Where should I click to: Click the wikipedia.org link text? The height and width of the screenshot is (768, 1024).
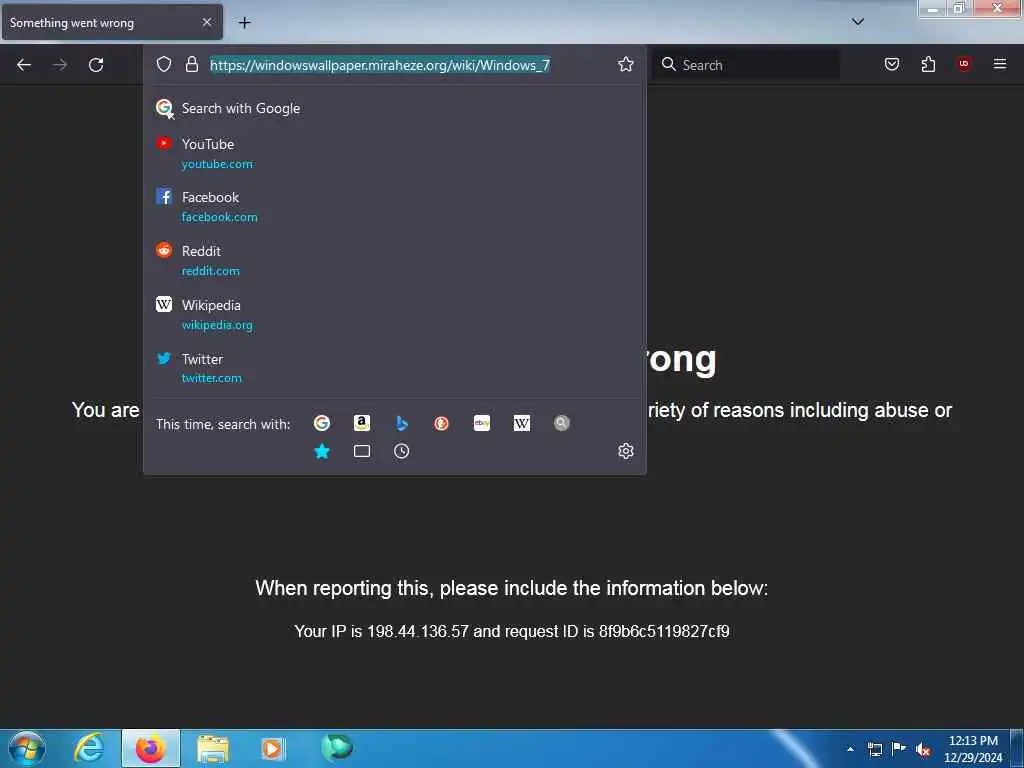[x=217, y=325]
